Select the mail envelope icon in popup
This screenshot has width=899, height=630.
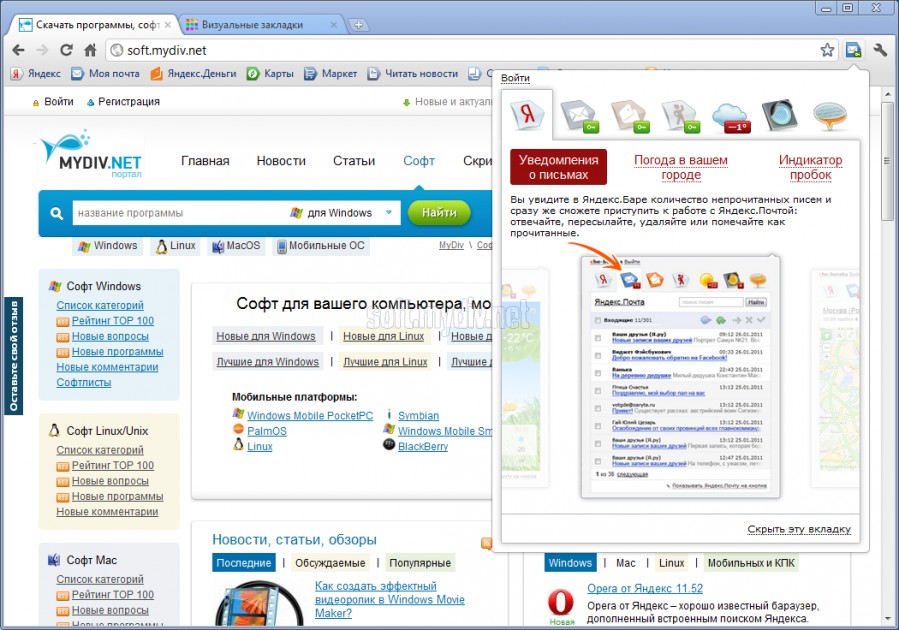pos(579,115)
